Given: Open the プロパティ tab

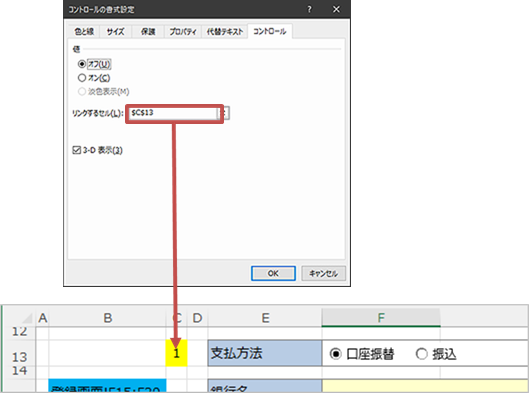Looking at the screenshot, I should 183,31.
